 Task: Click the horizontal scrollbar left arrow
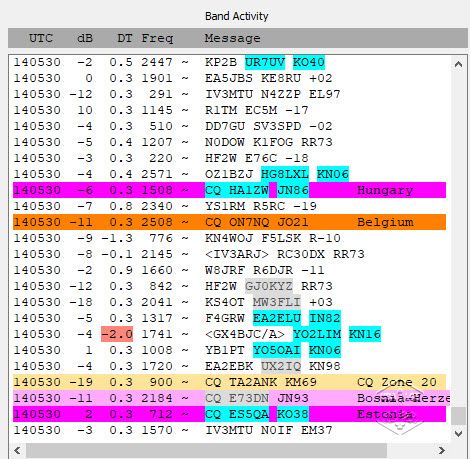pyautogui.click(x=17, y=450)
